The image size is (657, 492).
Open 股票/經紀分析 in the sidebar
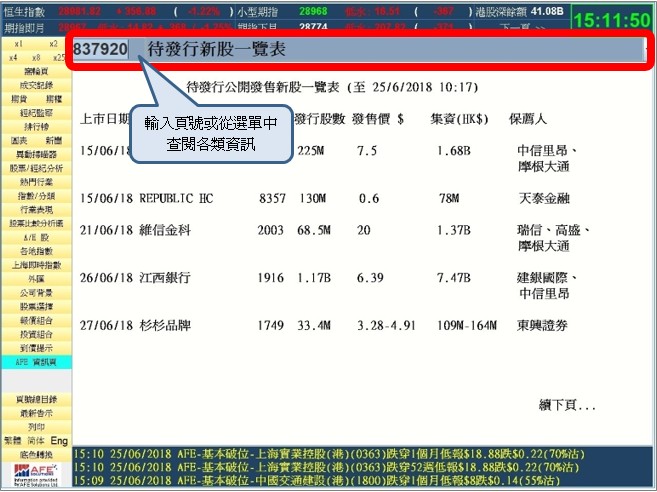point(36,168)
